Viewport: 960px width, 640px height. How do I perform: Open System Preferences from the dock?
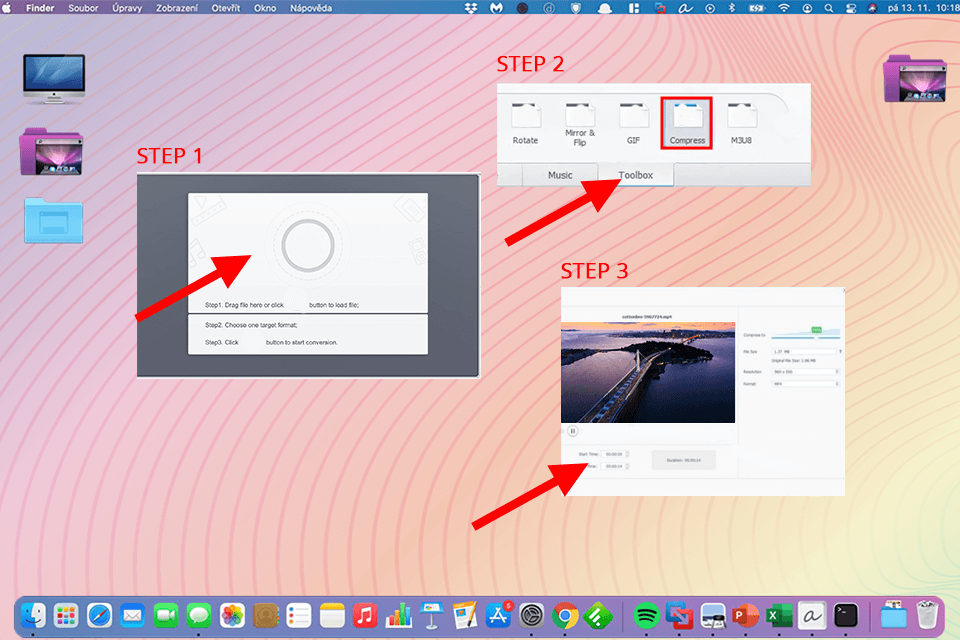(x=531, y=616)
